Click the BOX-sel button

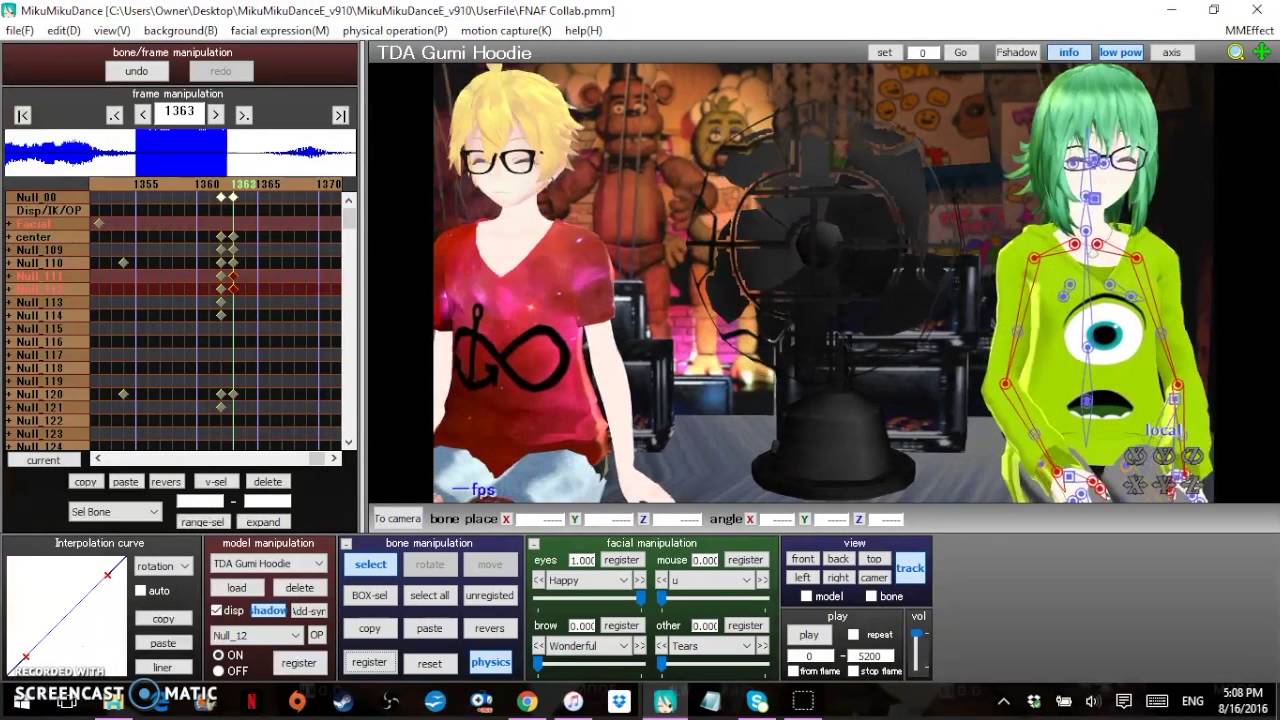point(369,595)
